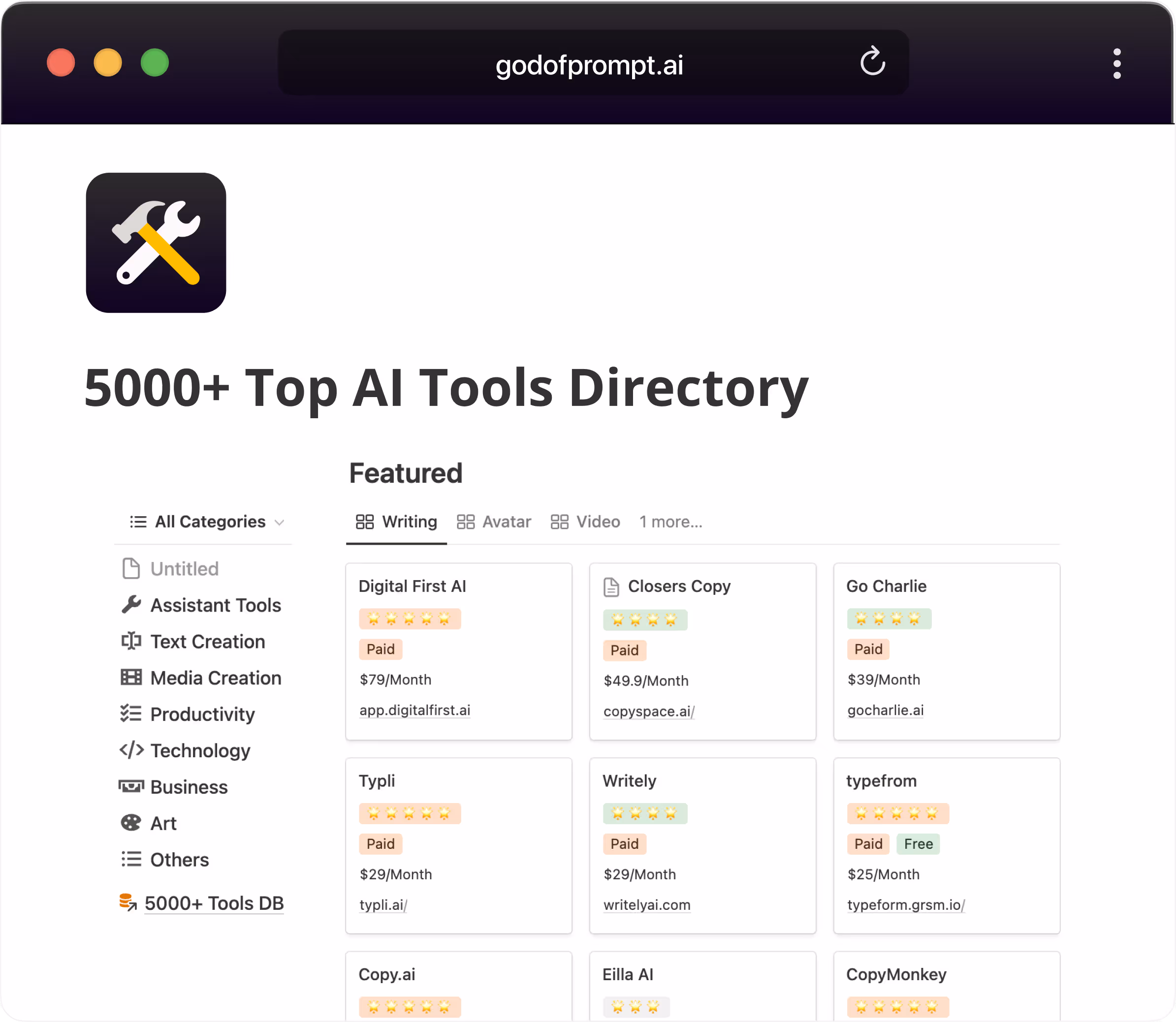Toggle the Free tag on typefrom card

[x=918, y=844]
